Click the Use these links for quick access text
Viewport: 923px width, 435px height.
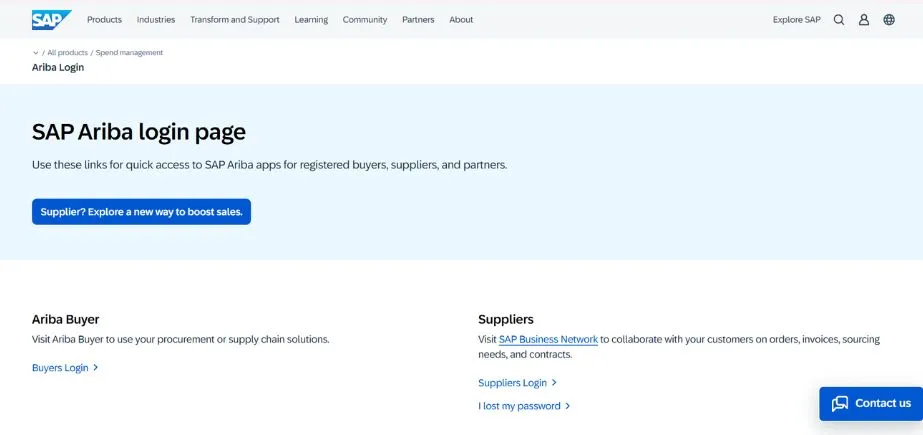point(270,165)
